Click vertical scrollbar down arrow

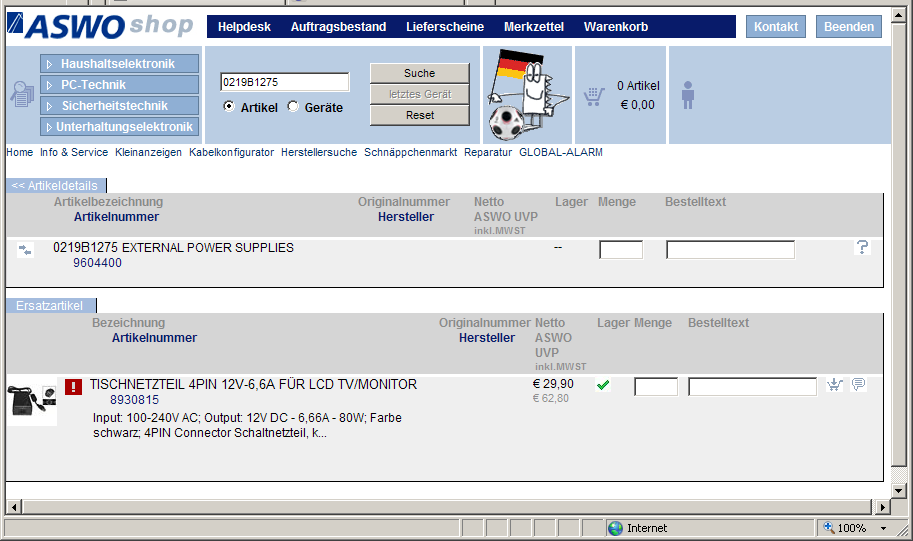coord(900,490)
